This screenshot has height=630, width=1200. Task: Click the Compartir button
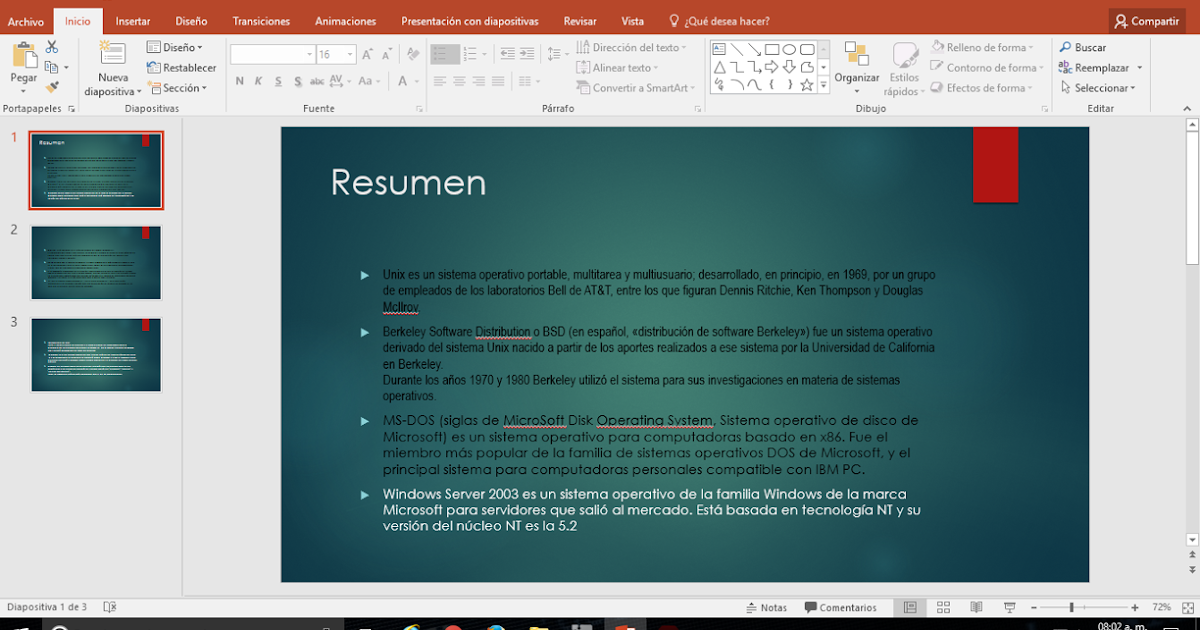[x=1146, y=20]
